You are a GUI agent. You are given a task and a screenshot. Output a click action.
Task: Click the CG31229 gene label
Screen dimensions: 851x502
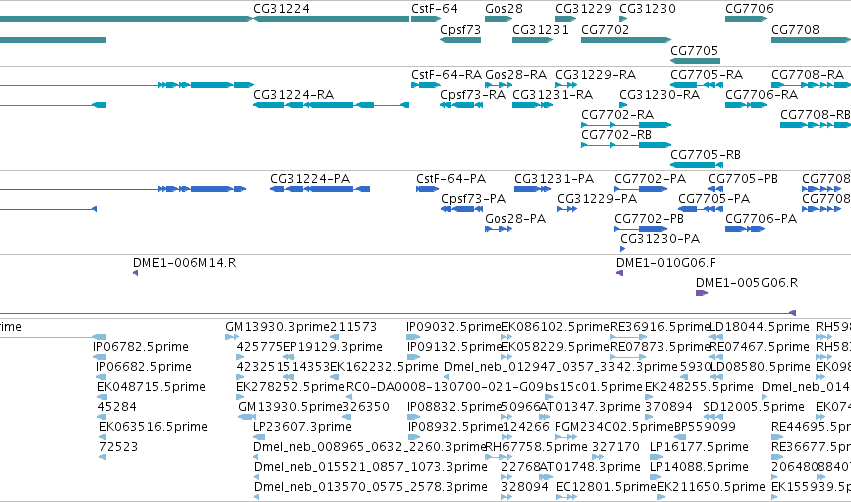click(x=583, y=9)
